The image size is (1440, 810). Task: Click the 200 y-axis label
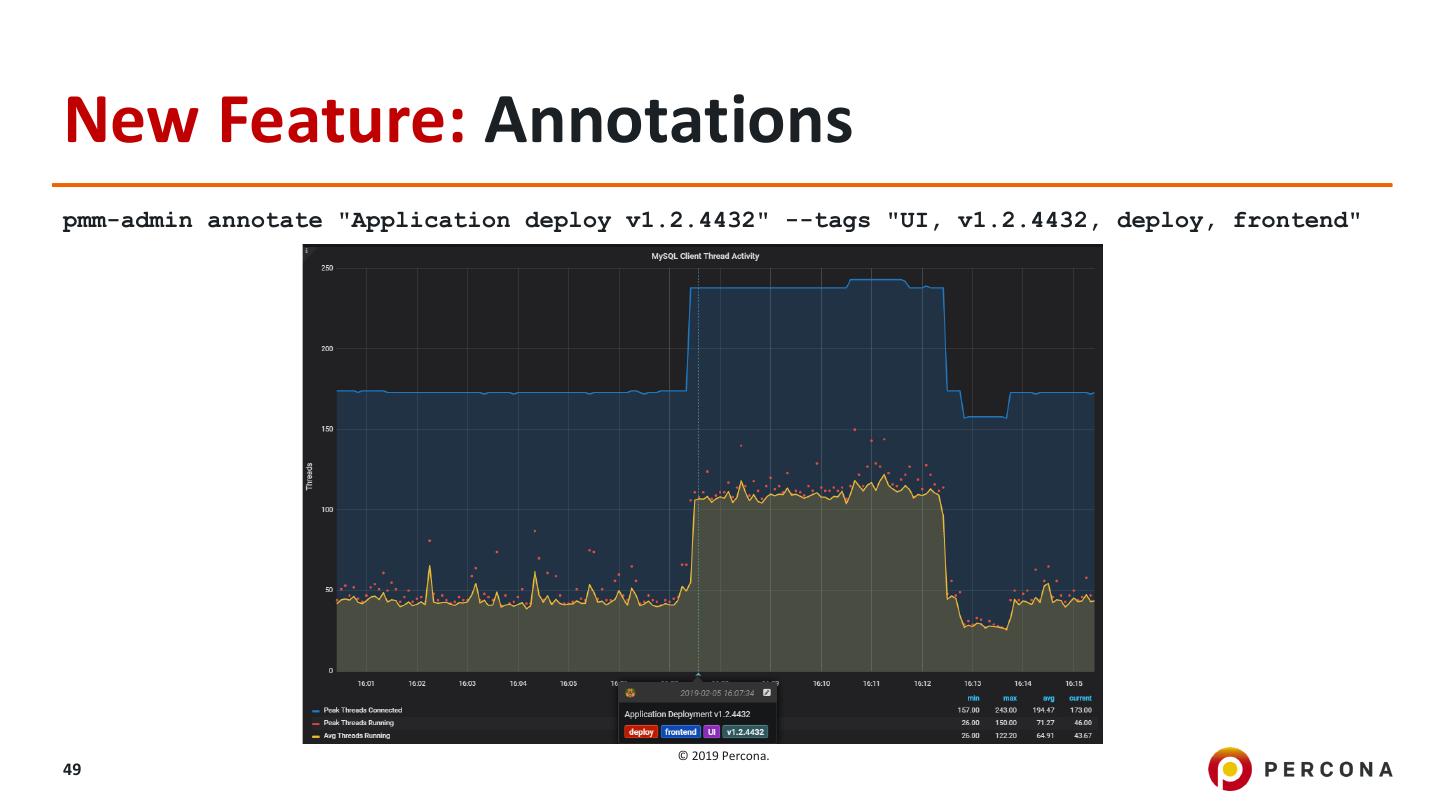(326, 349)
